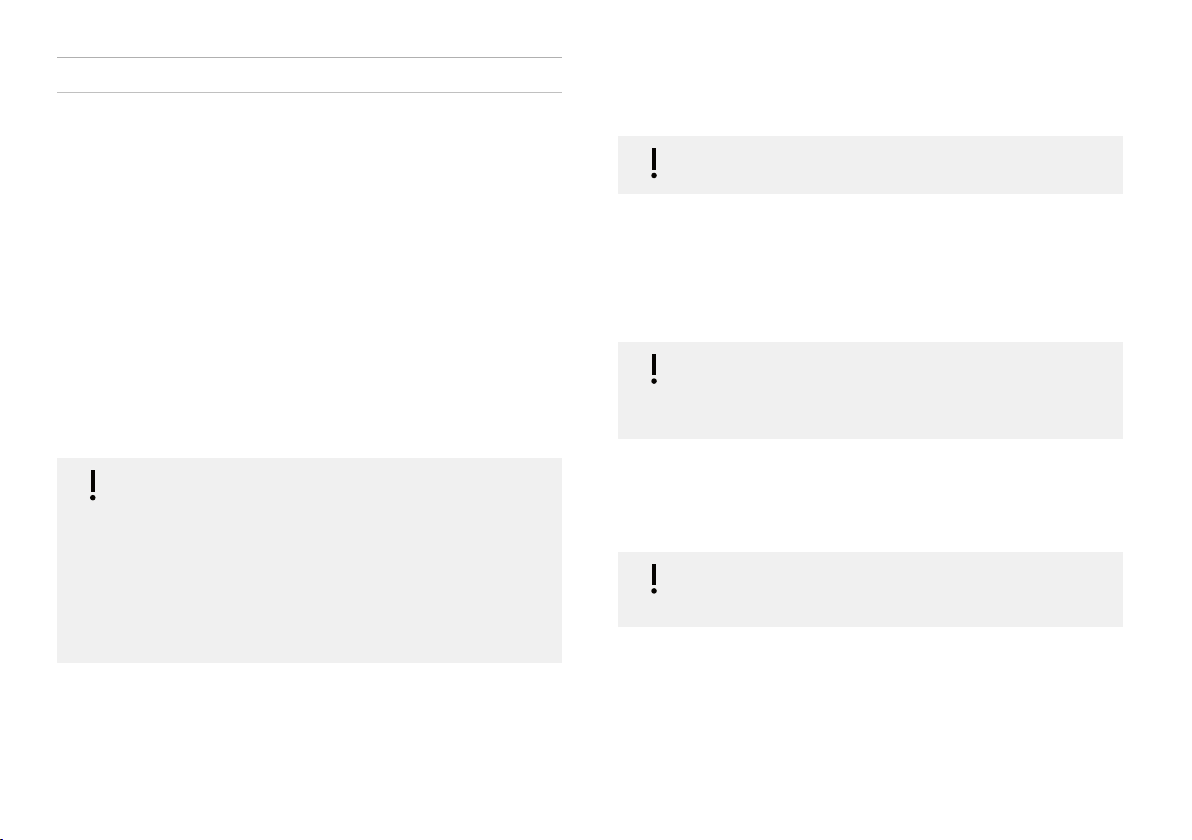This screenshot has height=840, width=1192.
Task: Click the exclamation icon in the shortest grey notice
Action: pyautogui.click(x=654, y=163)
